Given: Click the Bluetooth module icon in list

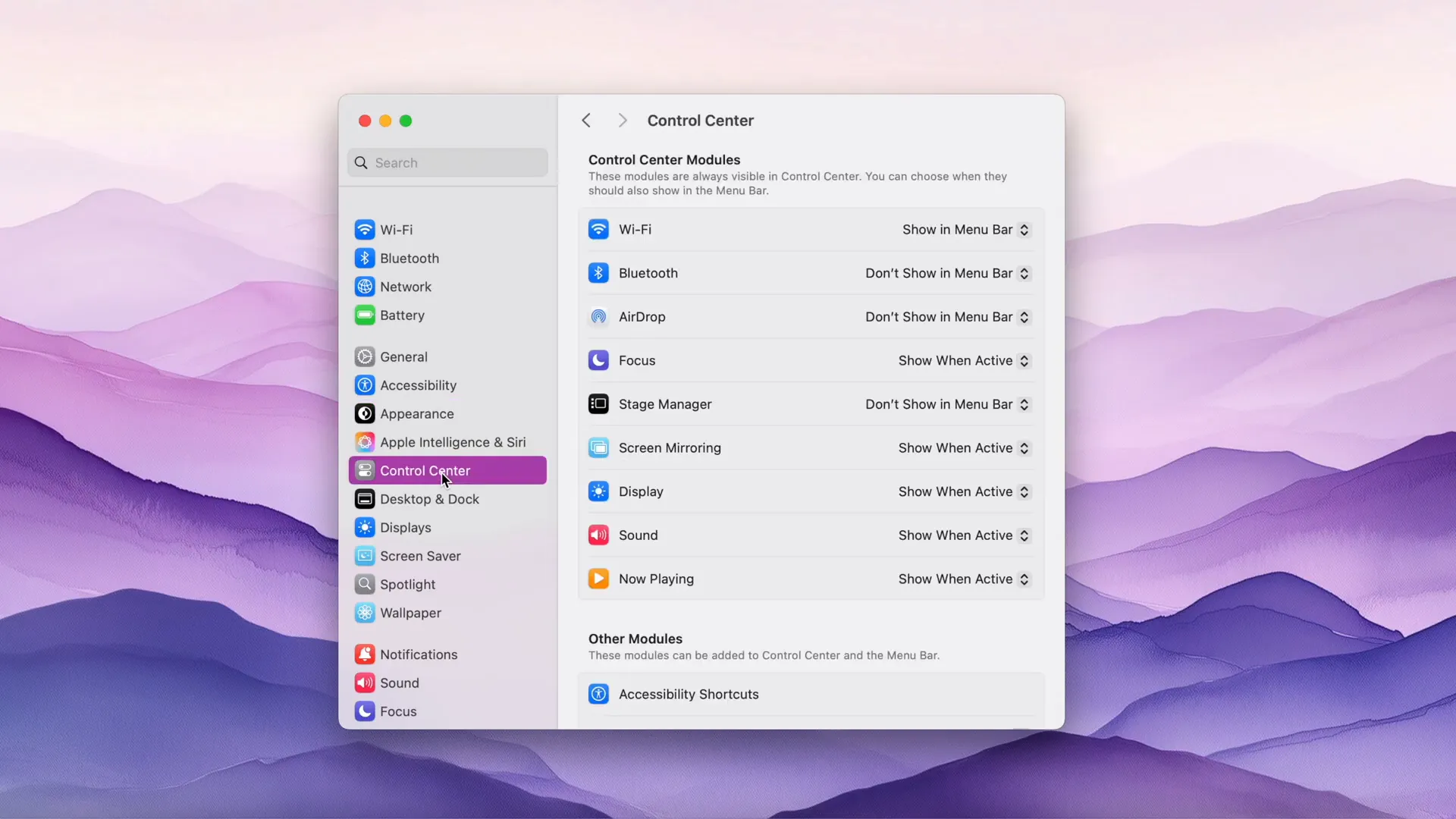Looking at the screenshot, I should click(598, 274).
